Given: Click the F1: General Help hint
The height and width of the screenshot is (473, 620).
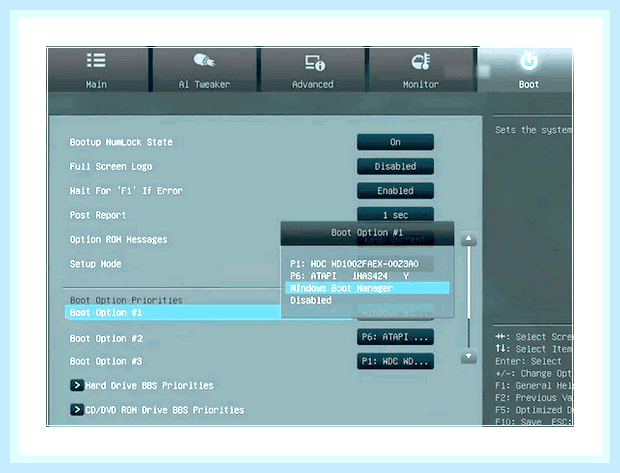Looking at the screenshot, I should click(x=533, y=386).
